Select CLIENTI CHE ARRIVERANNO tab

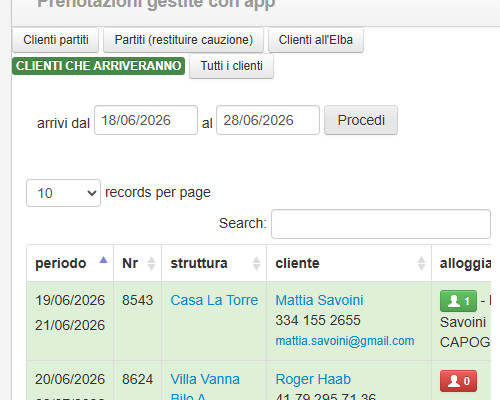pos(99,66)
